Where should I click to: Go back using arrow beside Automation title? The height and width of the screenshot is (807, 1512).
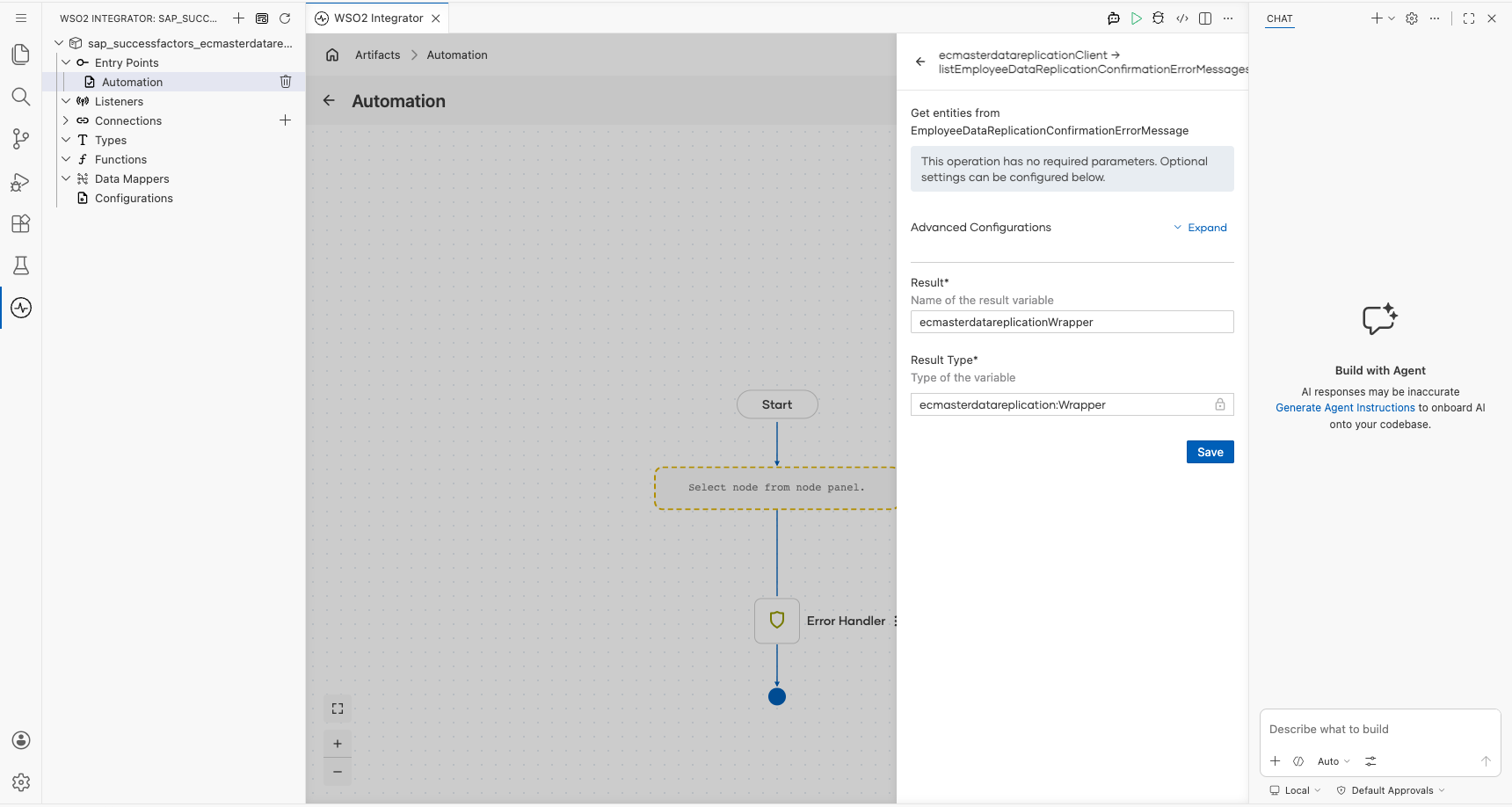329,101
